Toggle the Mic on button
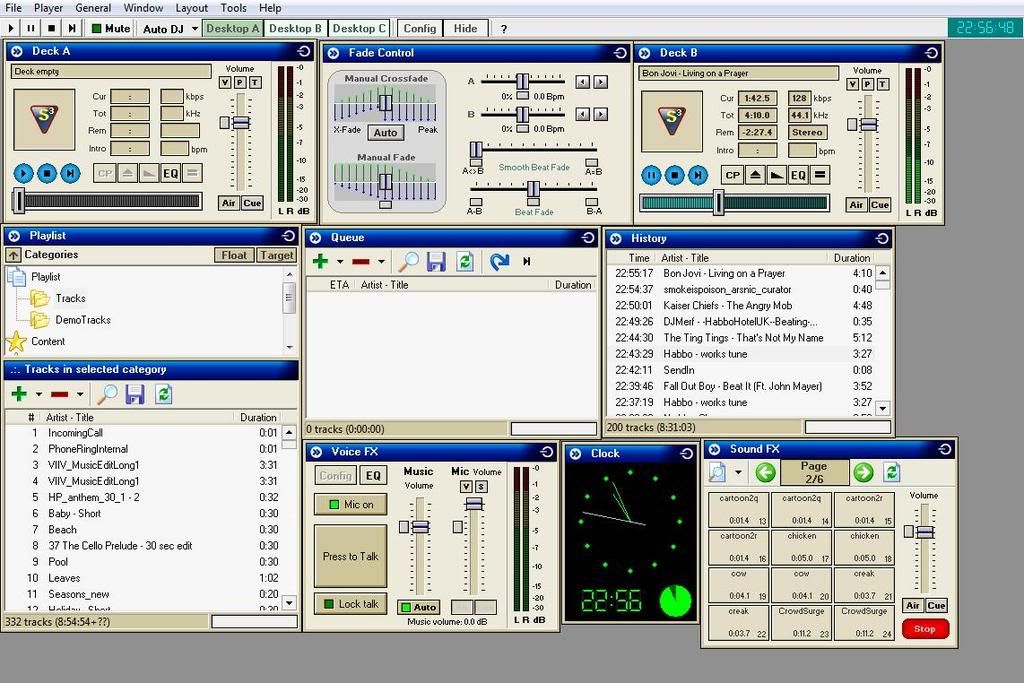The image size is (1024, 683). coord(350,504)
